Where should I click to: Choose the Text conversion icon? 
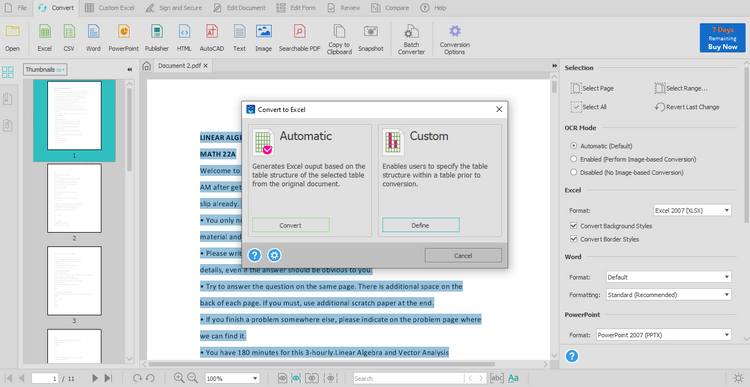(x=240, y=32)
